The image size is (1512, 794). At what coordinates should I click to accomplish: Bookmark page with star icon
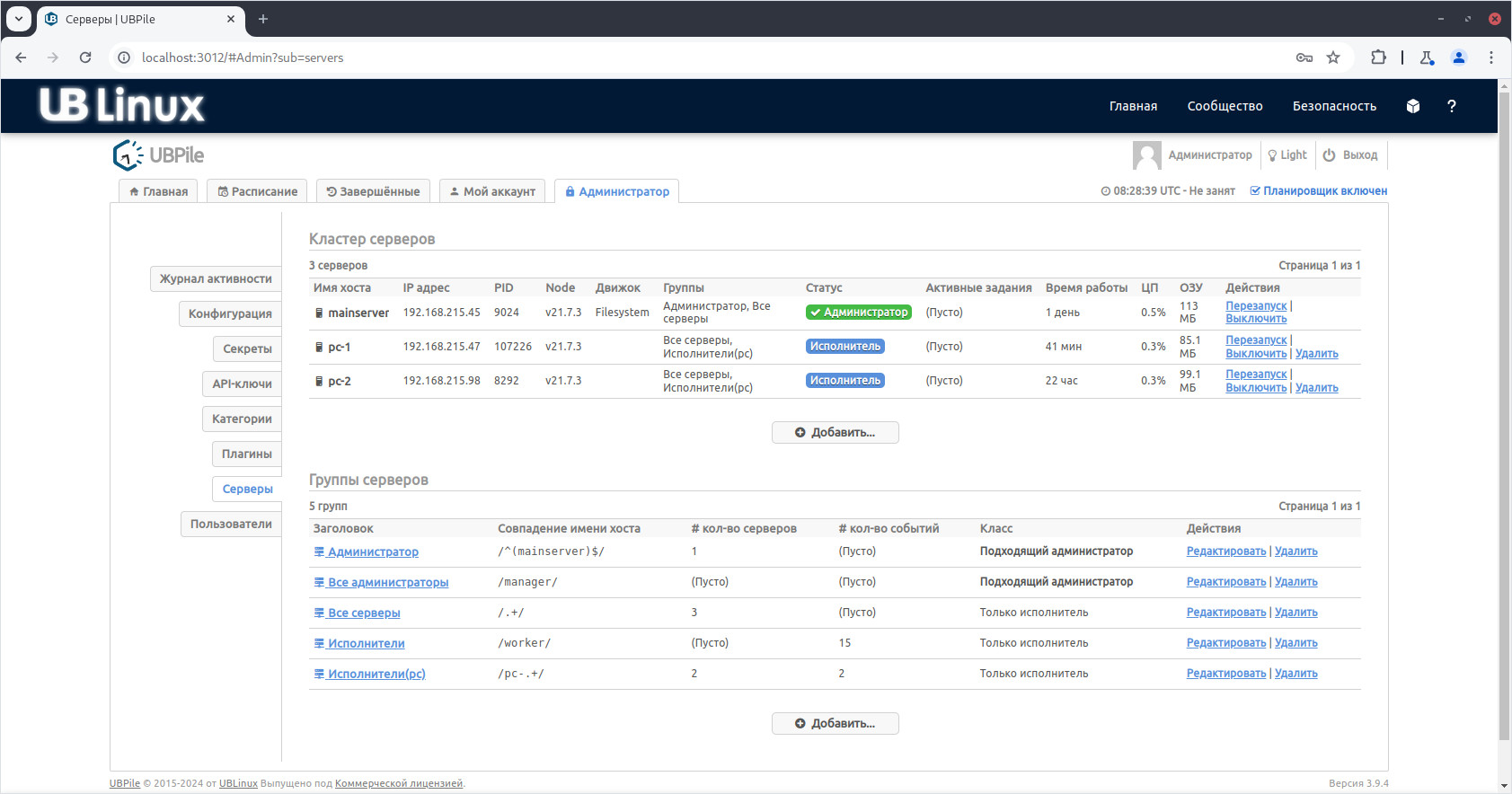(x=1333, y=57)
